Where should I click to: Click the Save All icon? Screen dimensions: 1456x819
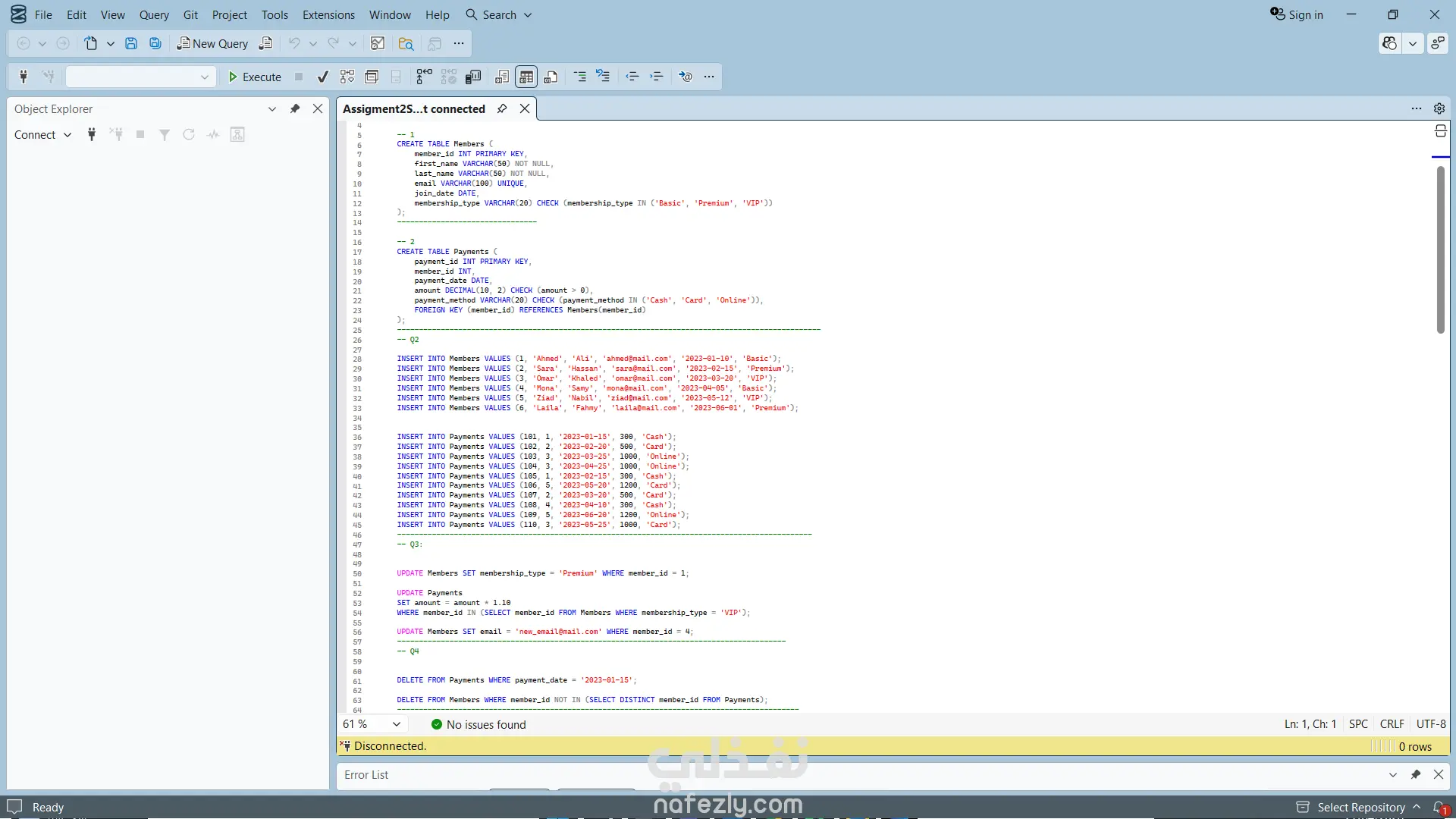coord(155,43)
